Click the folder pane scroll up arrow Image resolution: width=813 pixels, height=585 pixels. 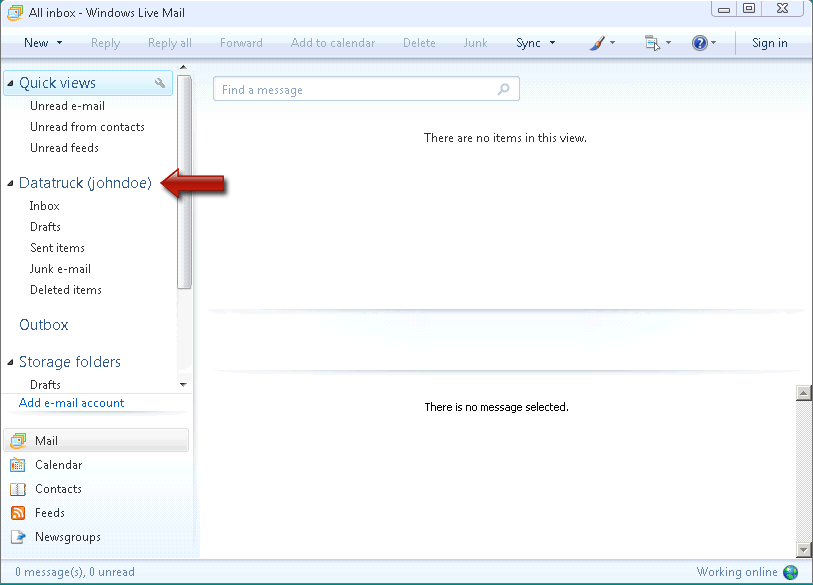(183, 67)
